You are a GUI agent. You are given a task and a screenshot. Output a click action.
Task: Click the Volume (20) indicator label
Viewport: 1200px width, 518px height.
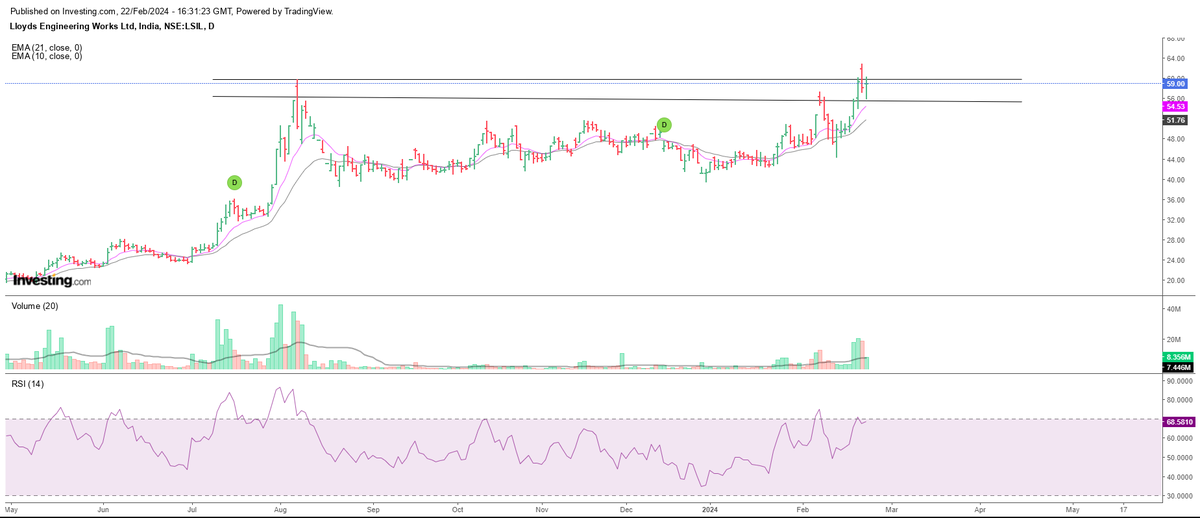coord(33,307)
